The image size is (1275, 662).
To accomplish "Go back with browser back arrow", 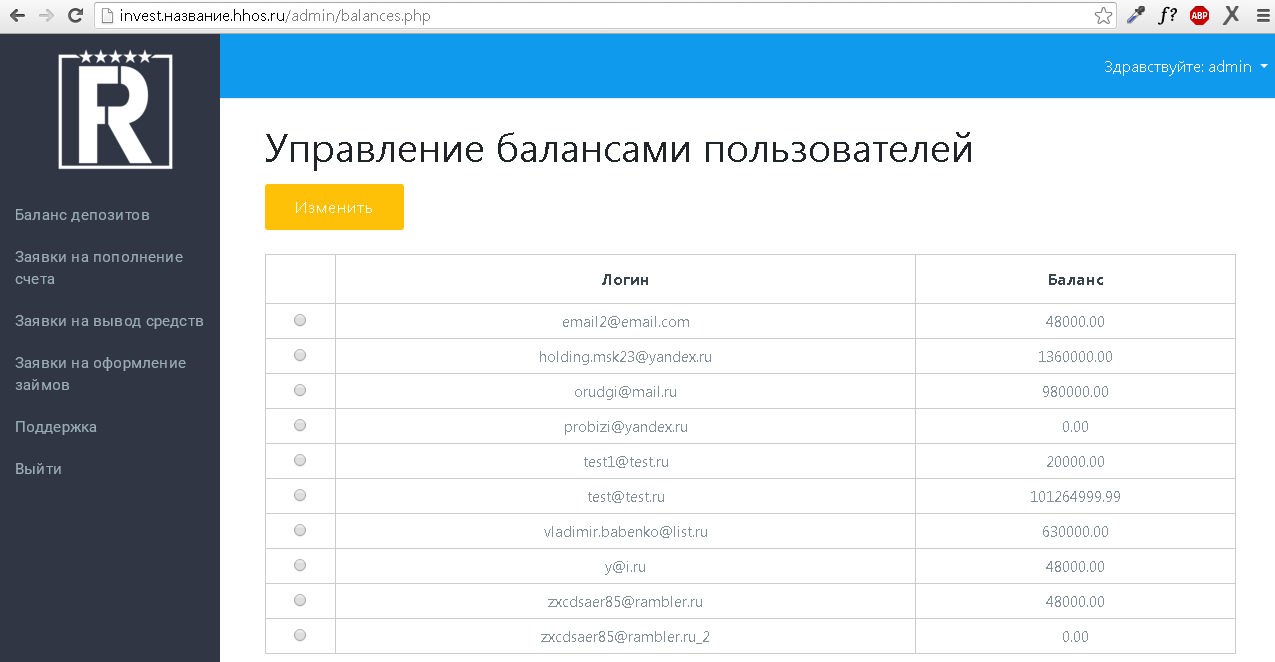I will (17, 15).
